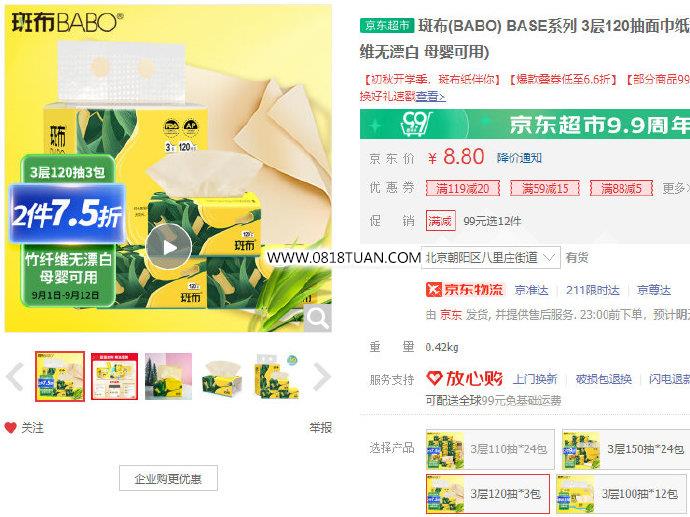The height and width of the screenshot is (517, 690).
Task: Click the red heart 关注 icon
Action: tap(11, 427)
